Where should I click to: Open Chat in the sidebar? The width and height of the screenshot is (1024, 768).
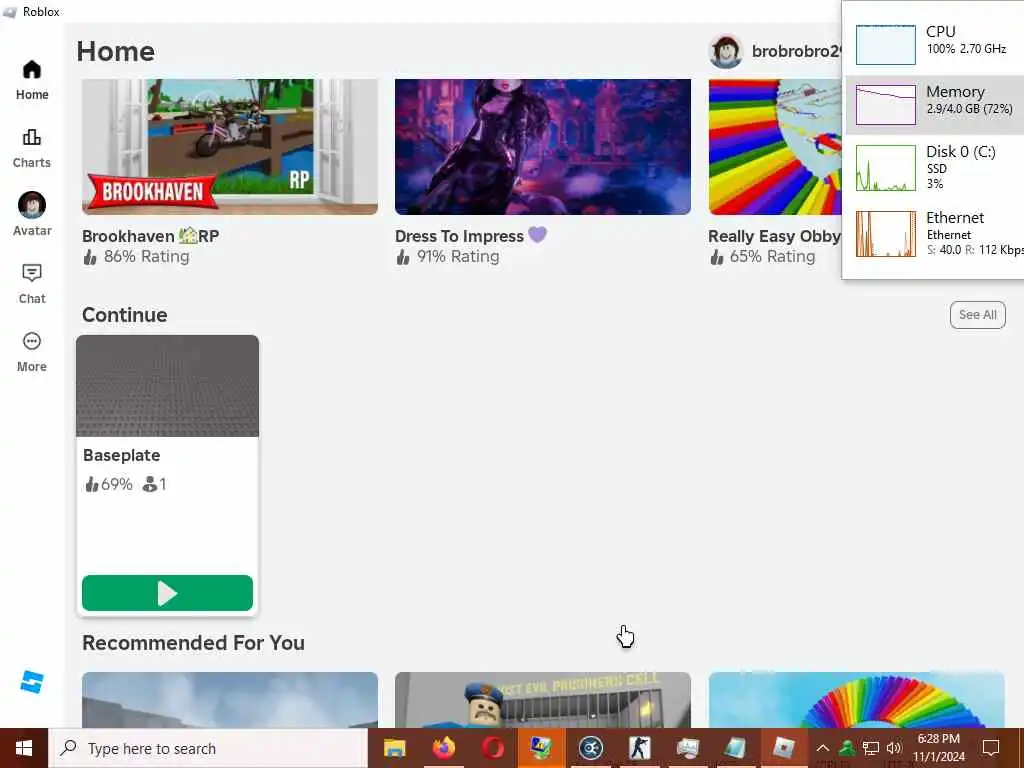coord(32,283)
